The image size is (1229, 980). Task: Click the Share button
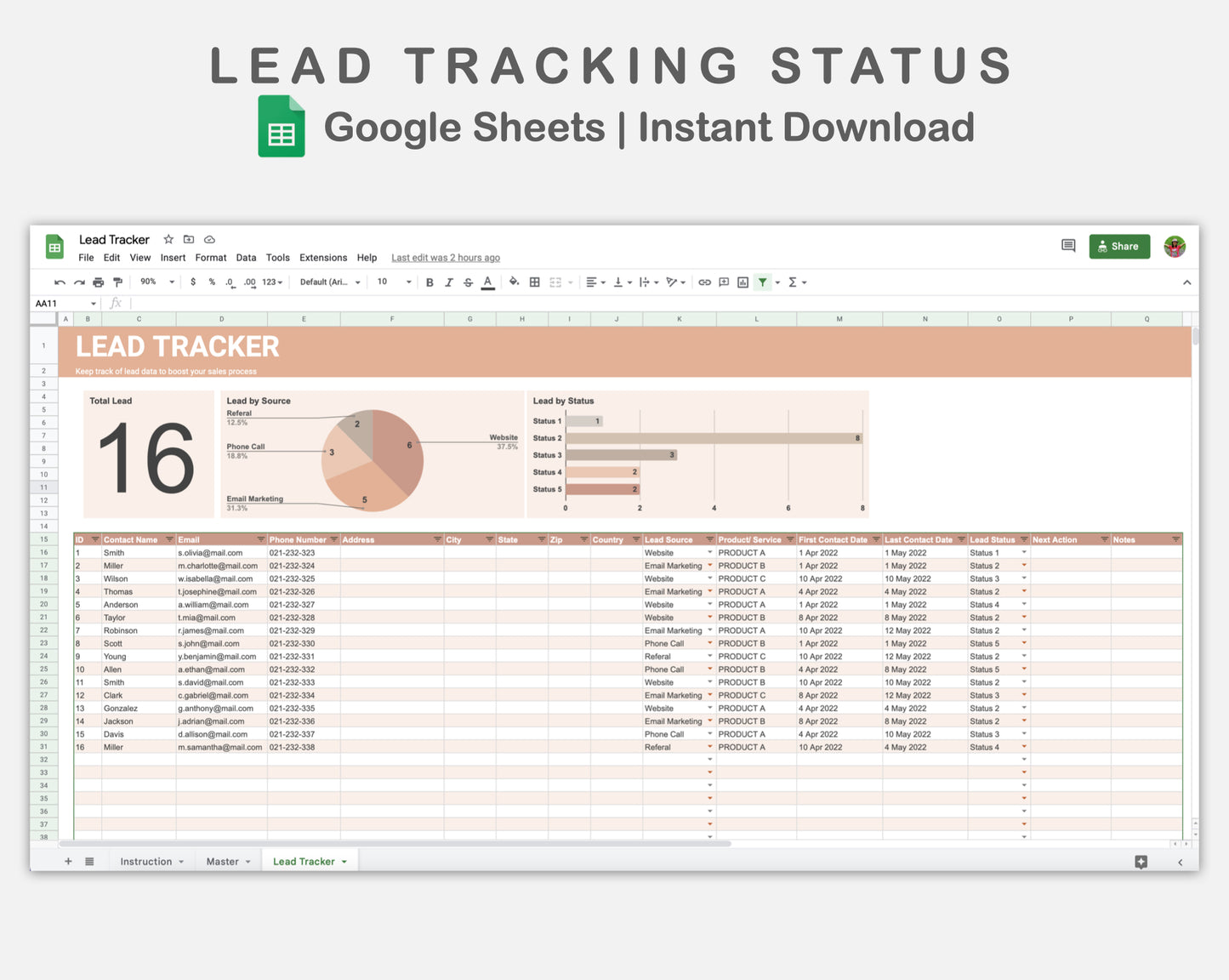[x=1119, y=247]
